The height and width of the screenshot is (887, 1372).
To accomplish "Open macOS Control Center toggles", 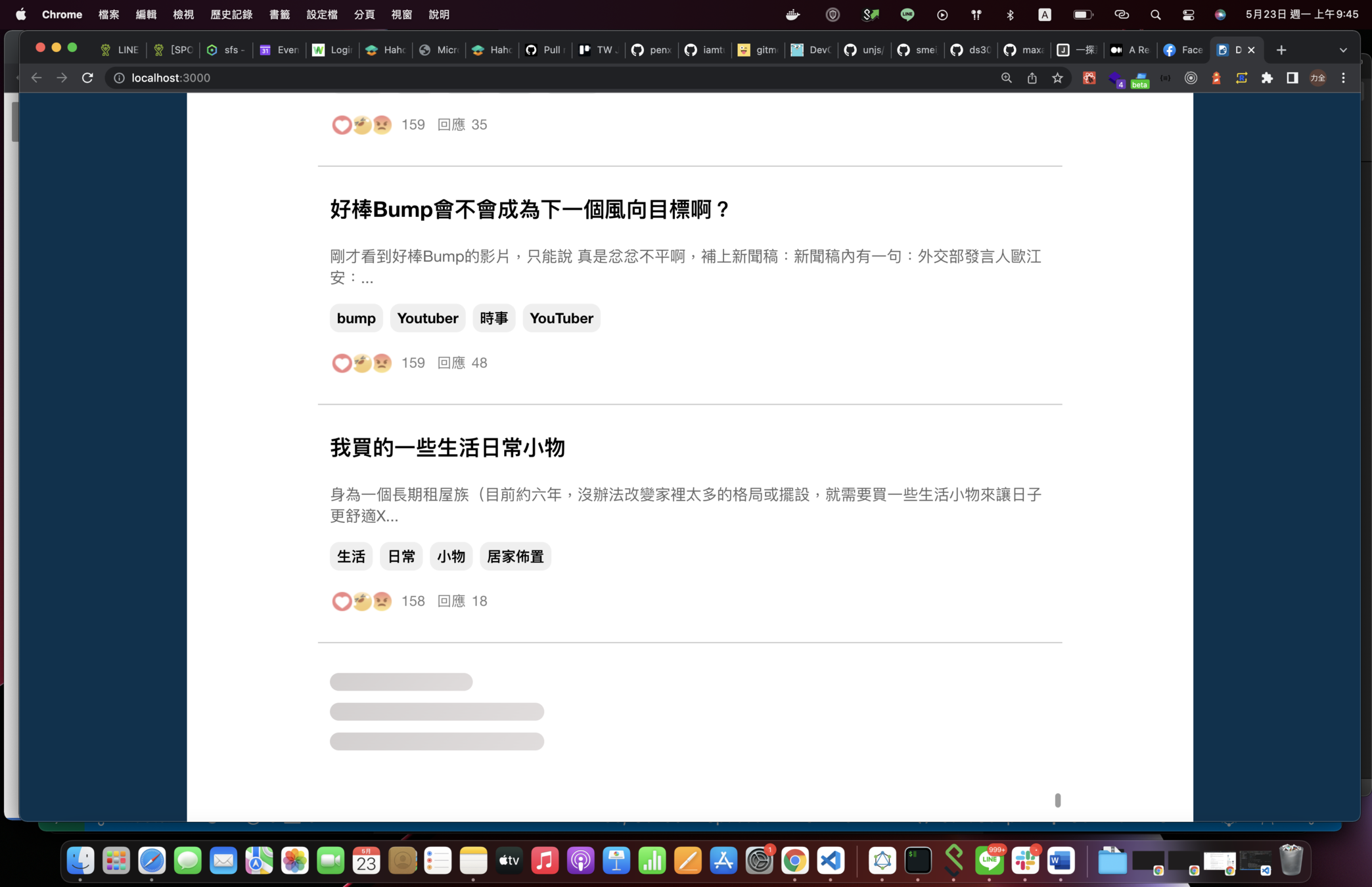I will (x=1188, y=14).
